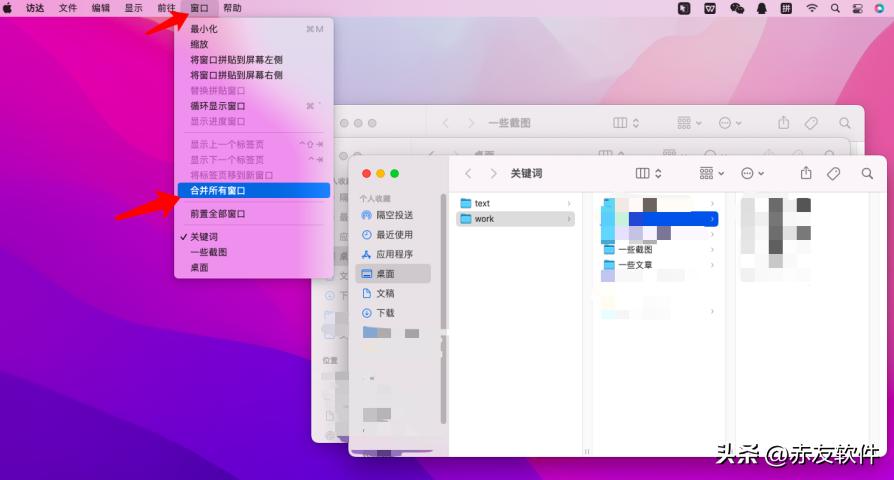Viewport: 894px width, 480px height.
Task: Expand the work folder chevron
Action: [x=568, y=219]
